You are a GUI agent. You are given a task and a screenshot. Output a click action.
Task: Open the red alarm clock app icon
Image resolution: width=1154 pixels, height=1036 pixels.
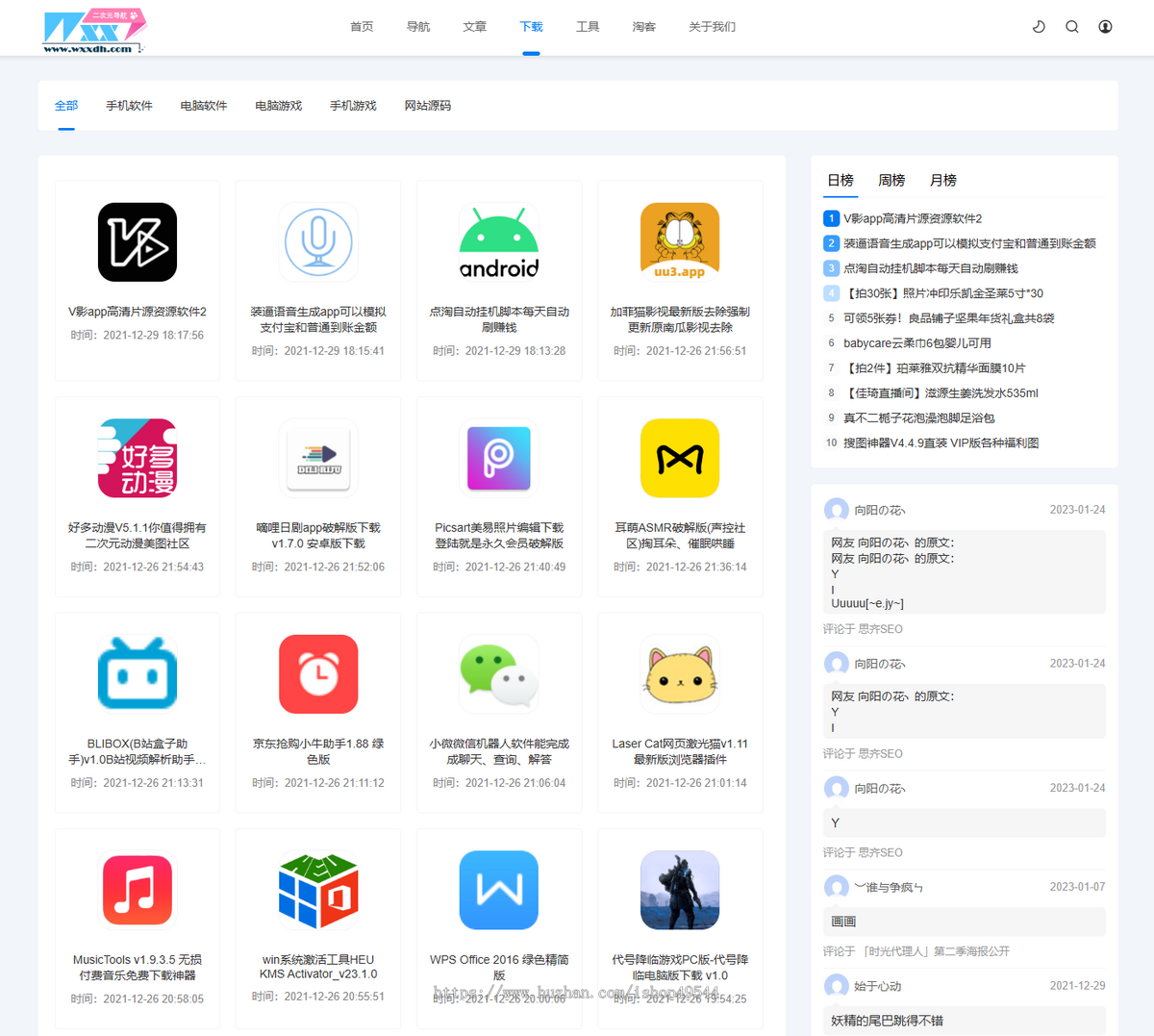click(318, 674)
